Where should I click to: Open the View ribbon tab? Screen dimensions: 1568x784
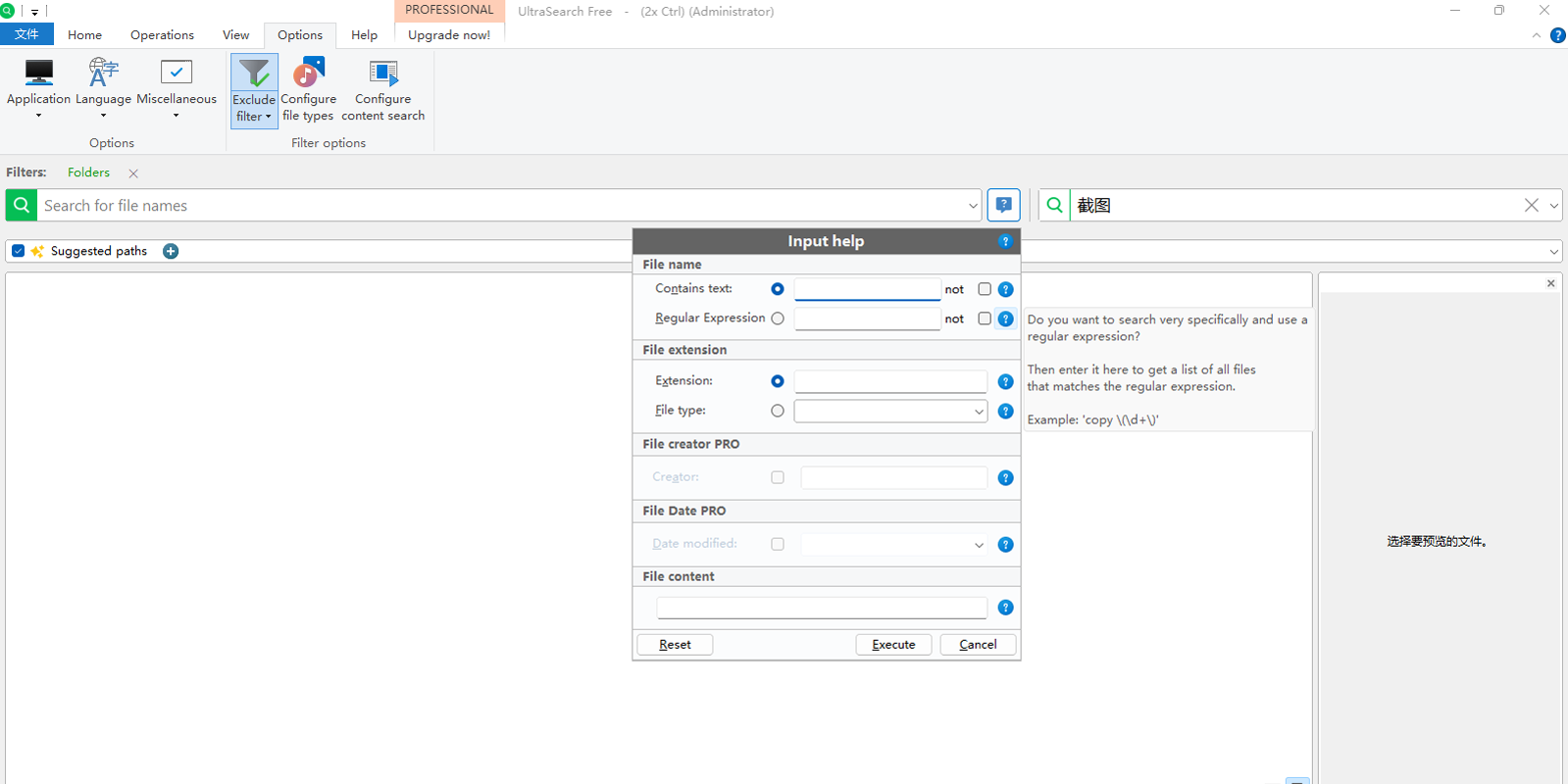pyautogui.click(x=235, y=35)
